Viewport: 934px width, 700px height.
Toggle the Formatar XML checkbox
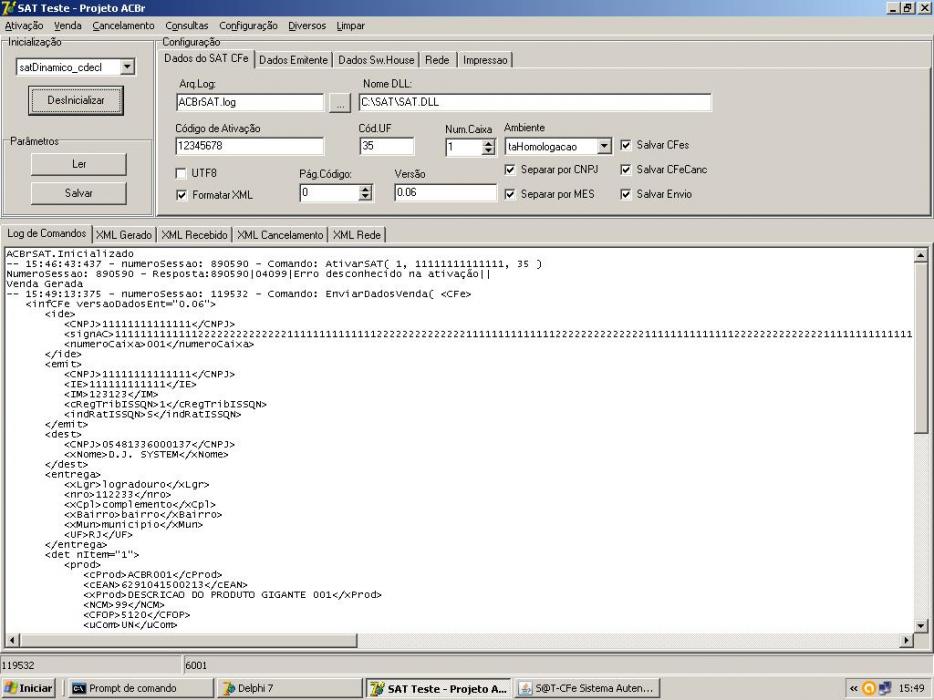[181, 195]
